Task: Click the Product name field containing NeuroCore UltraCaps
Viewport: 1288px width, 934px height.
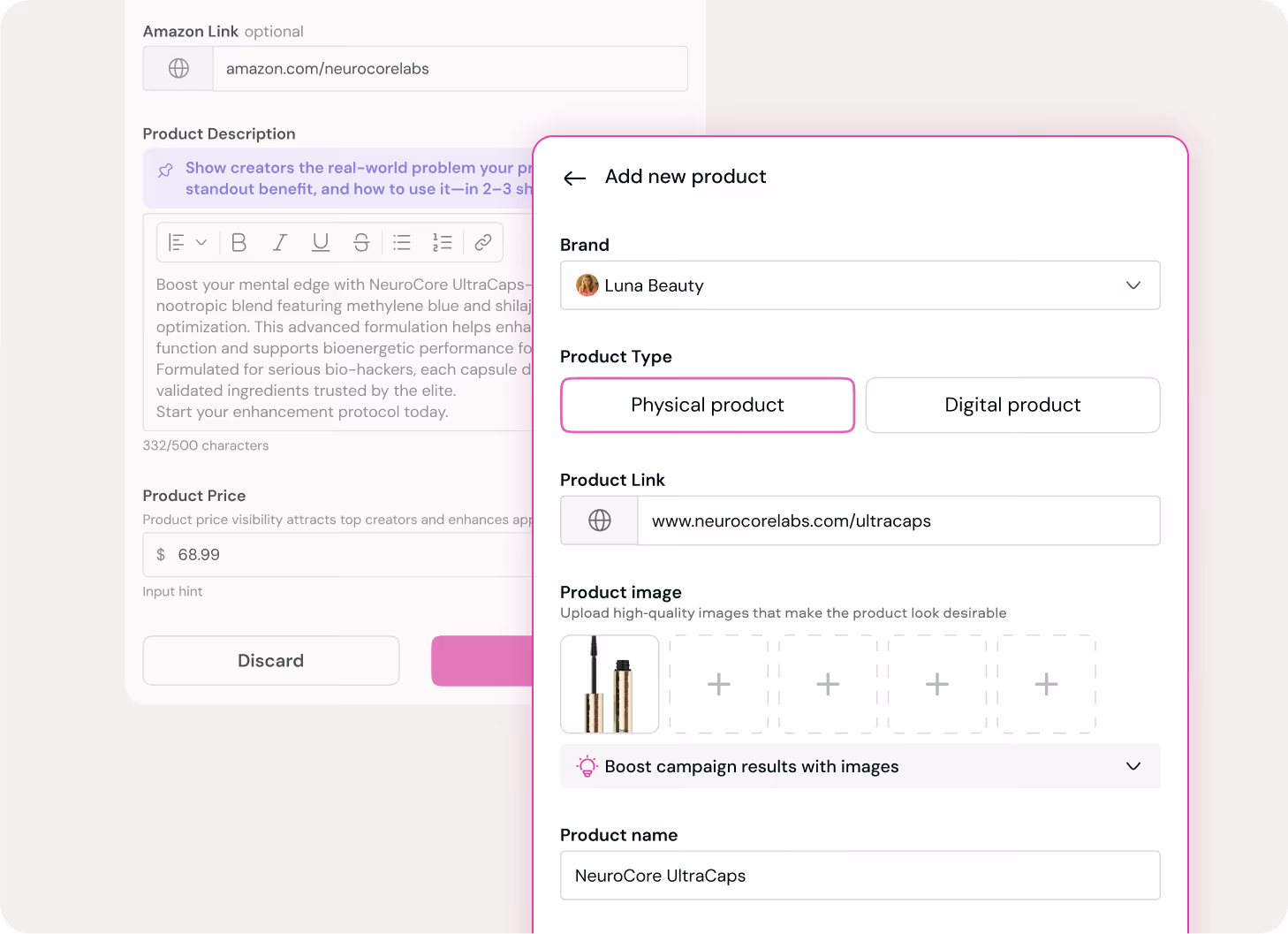Action: pos(860,876)
